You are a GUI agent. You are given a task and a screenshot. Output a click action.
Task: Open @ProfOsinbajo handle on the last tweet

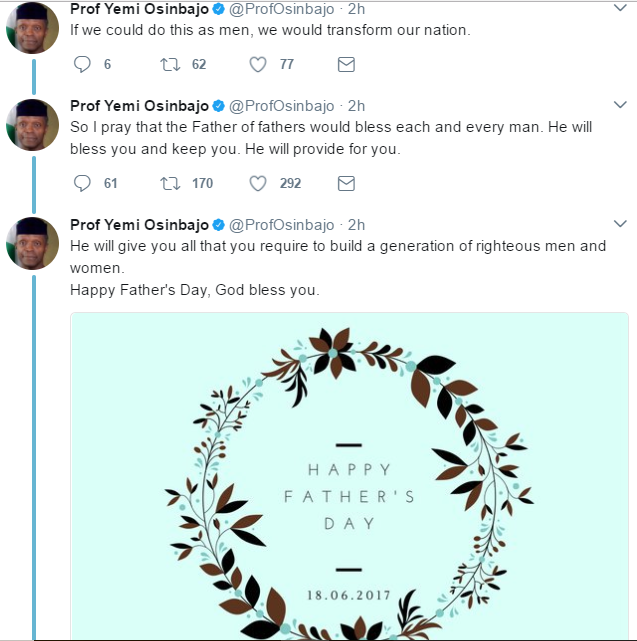282,224
